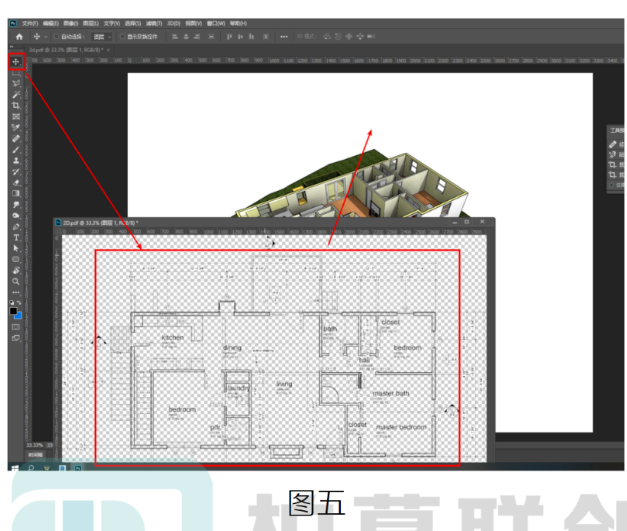Open the Edit Toolbar three-dots button
The height and width of the screenshot is (531, 627).
pyautogui.click(x=16, y=292)
